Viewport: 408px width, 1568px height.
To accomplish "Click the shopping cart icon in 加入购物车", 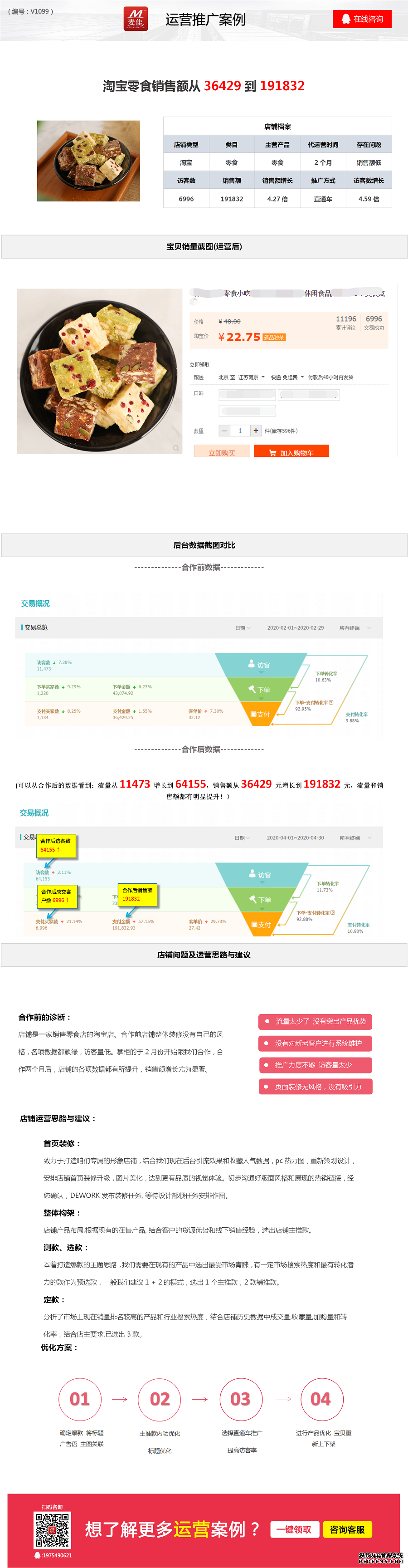I will coord(272,453).
